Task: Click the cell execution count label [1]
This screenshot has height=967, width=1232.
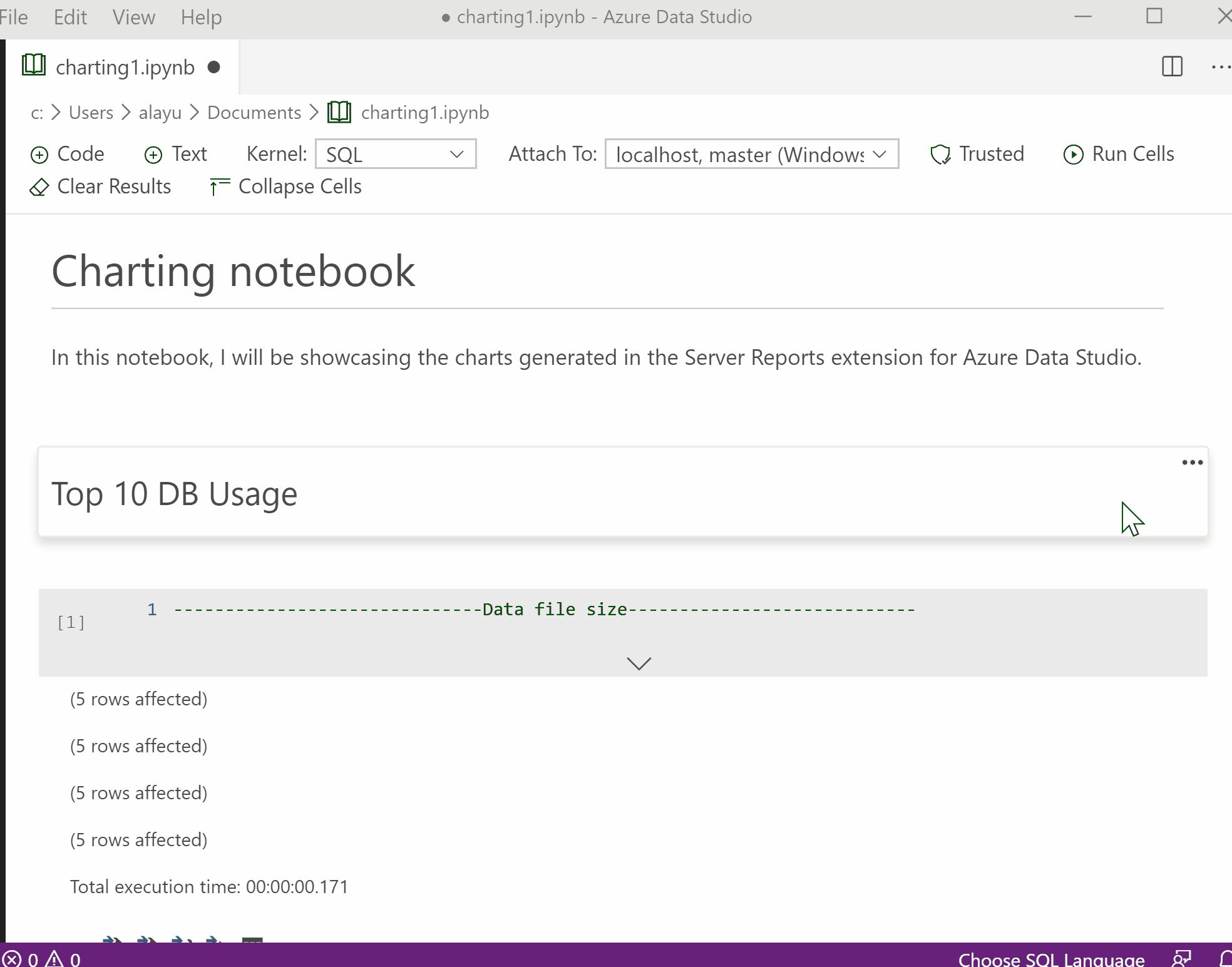Action: coord(71,622)
